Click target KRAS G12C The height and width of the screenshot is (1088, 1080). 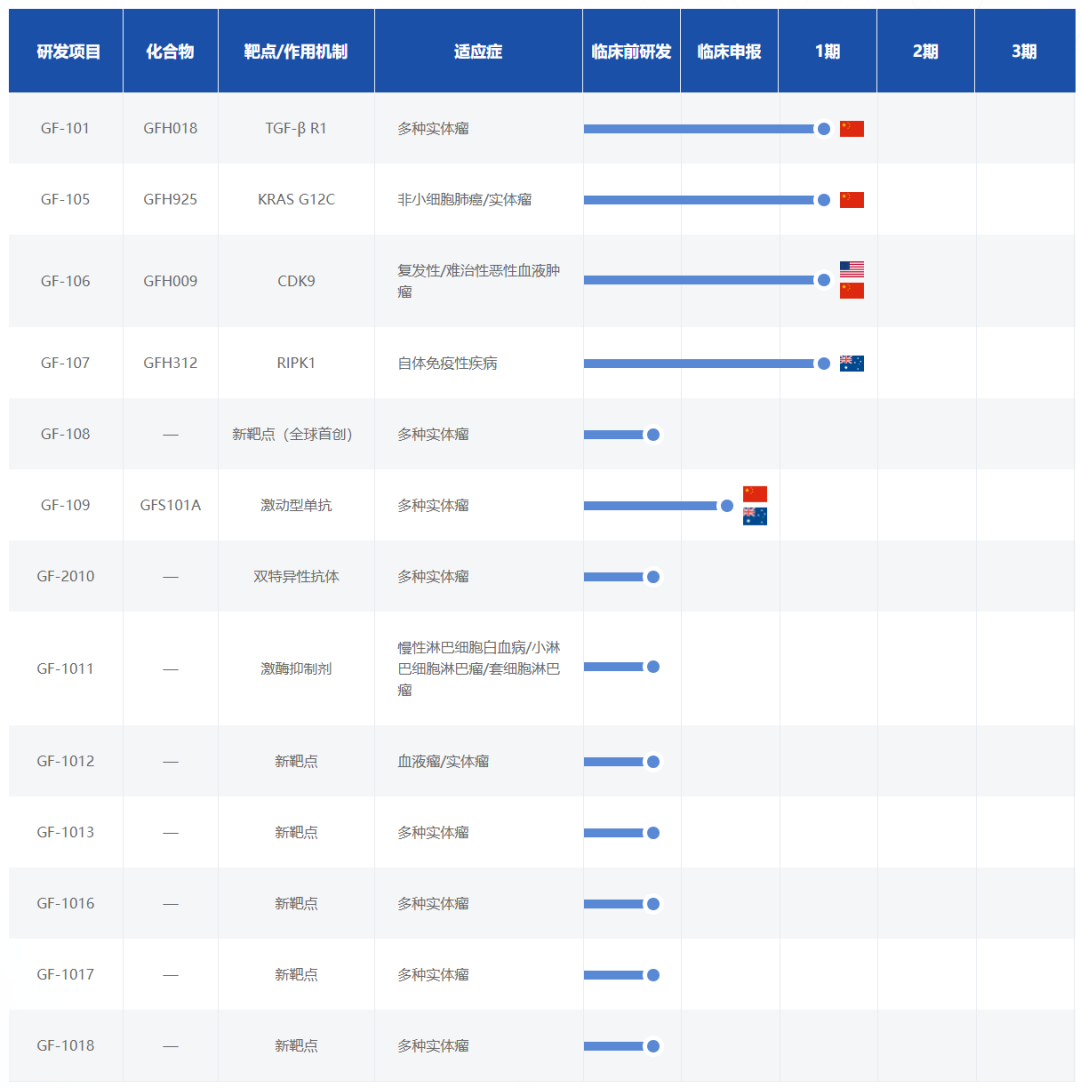pyautogui.click(x=296, y=200)
